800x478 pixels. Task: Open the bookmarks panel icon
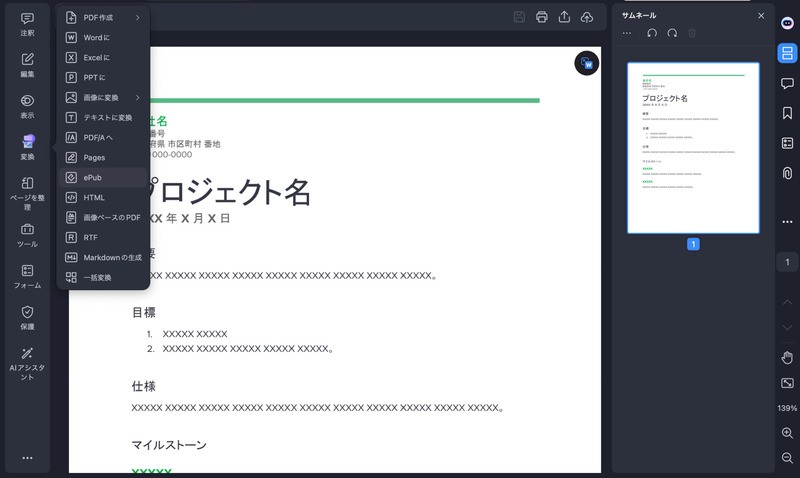(x=787, y=113)
